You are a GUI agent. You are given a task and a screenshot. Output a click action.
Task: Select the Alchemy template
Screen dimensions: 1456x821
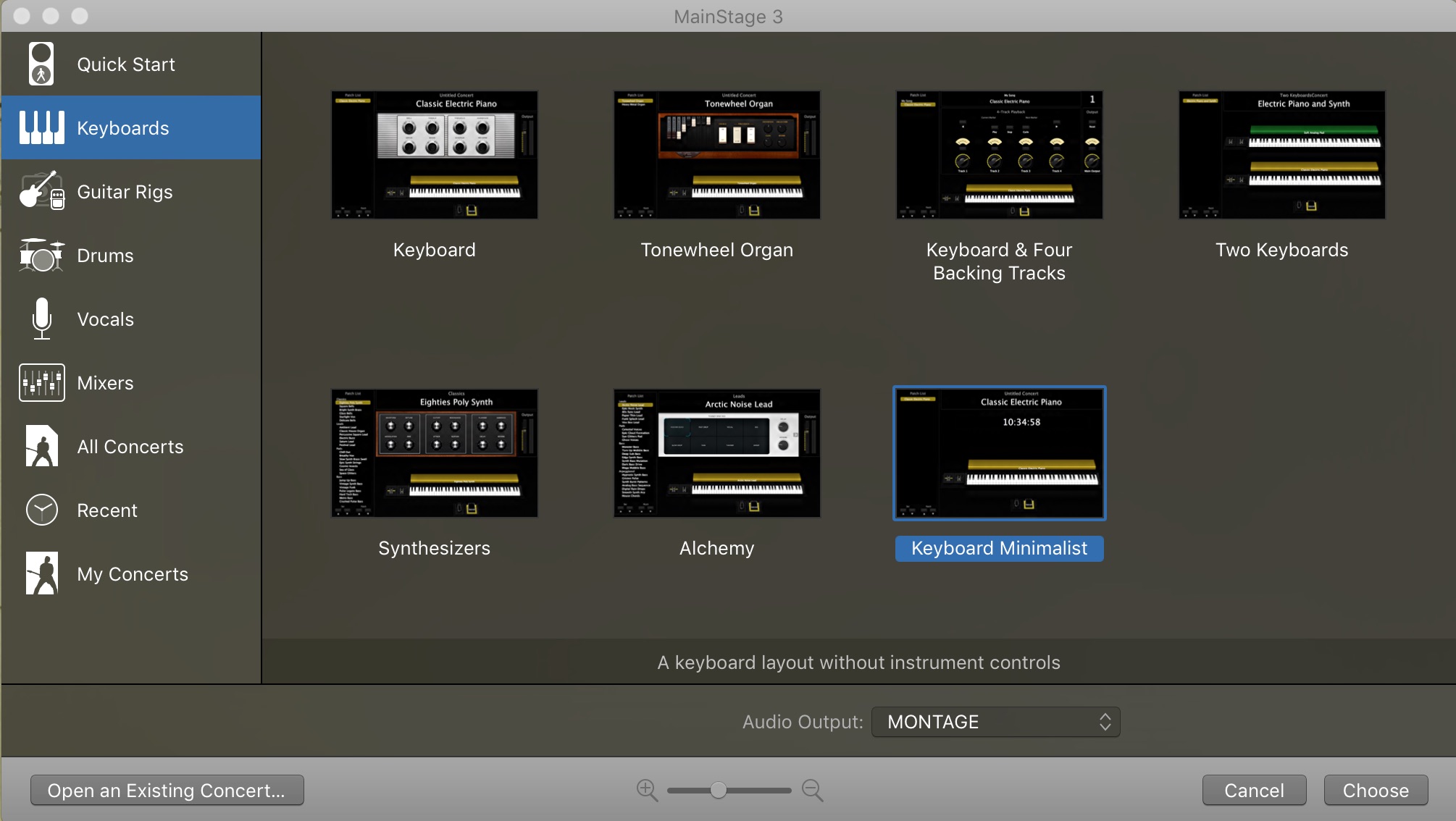[x=716, y=453]
